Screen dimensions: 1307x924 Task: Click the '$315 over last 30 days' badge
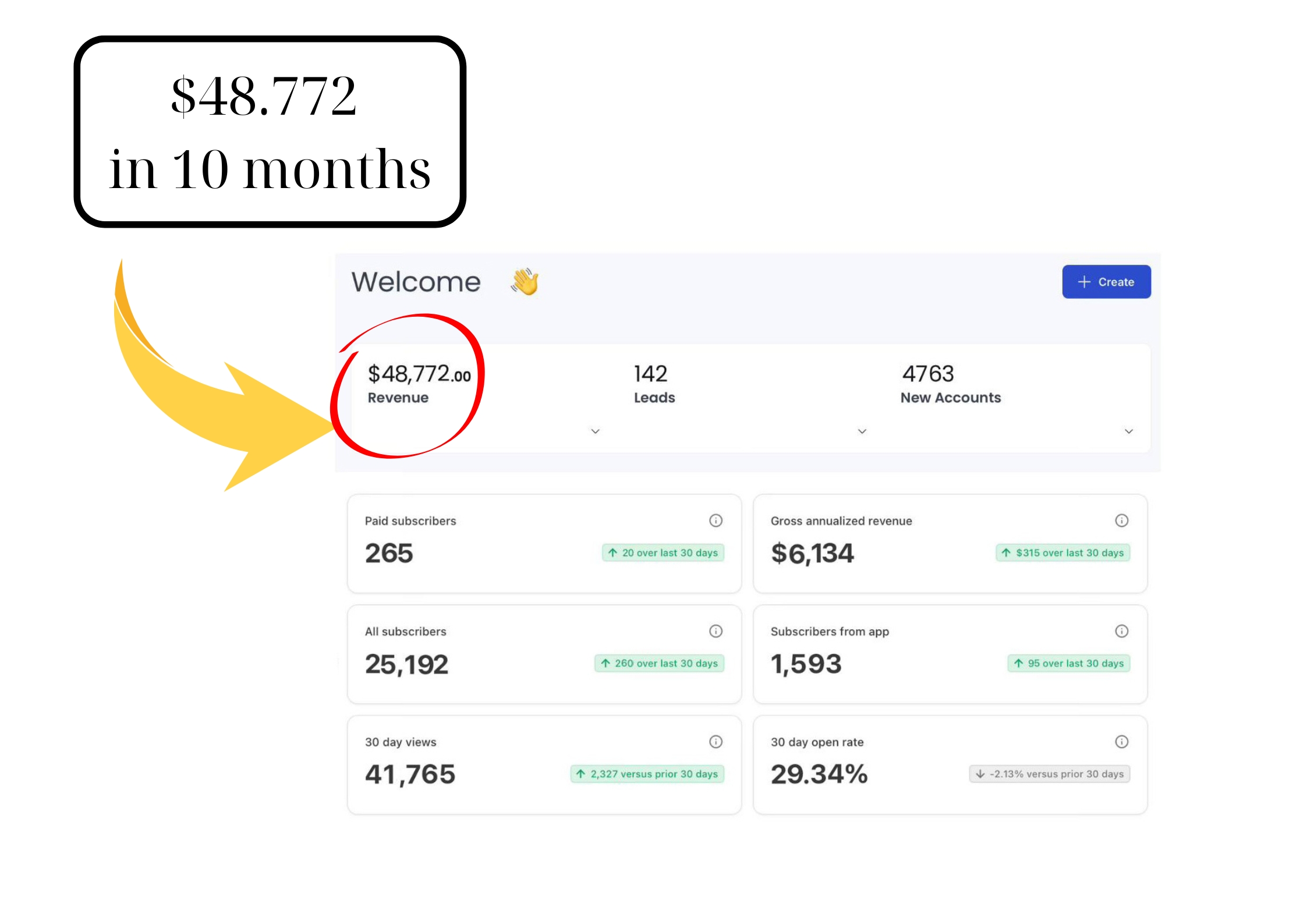(1062, 553)
